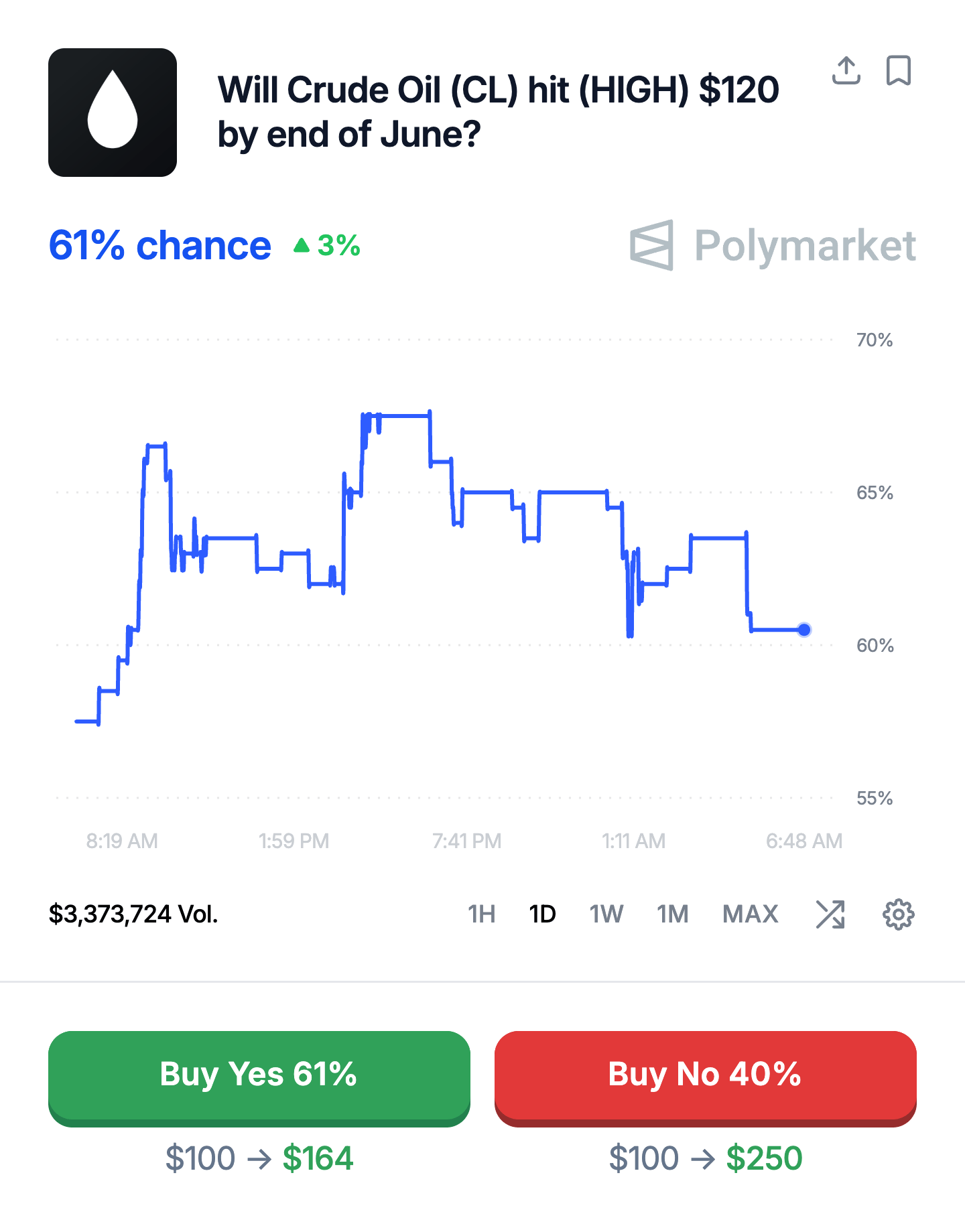Open chart settings gear
This screenshot has height=1232, width=965.
(898, 914)
